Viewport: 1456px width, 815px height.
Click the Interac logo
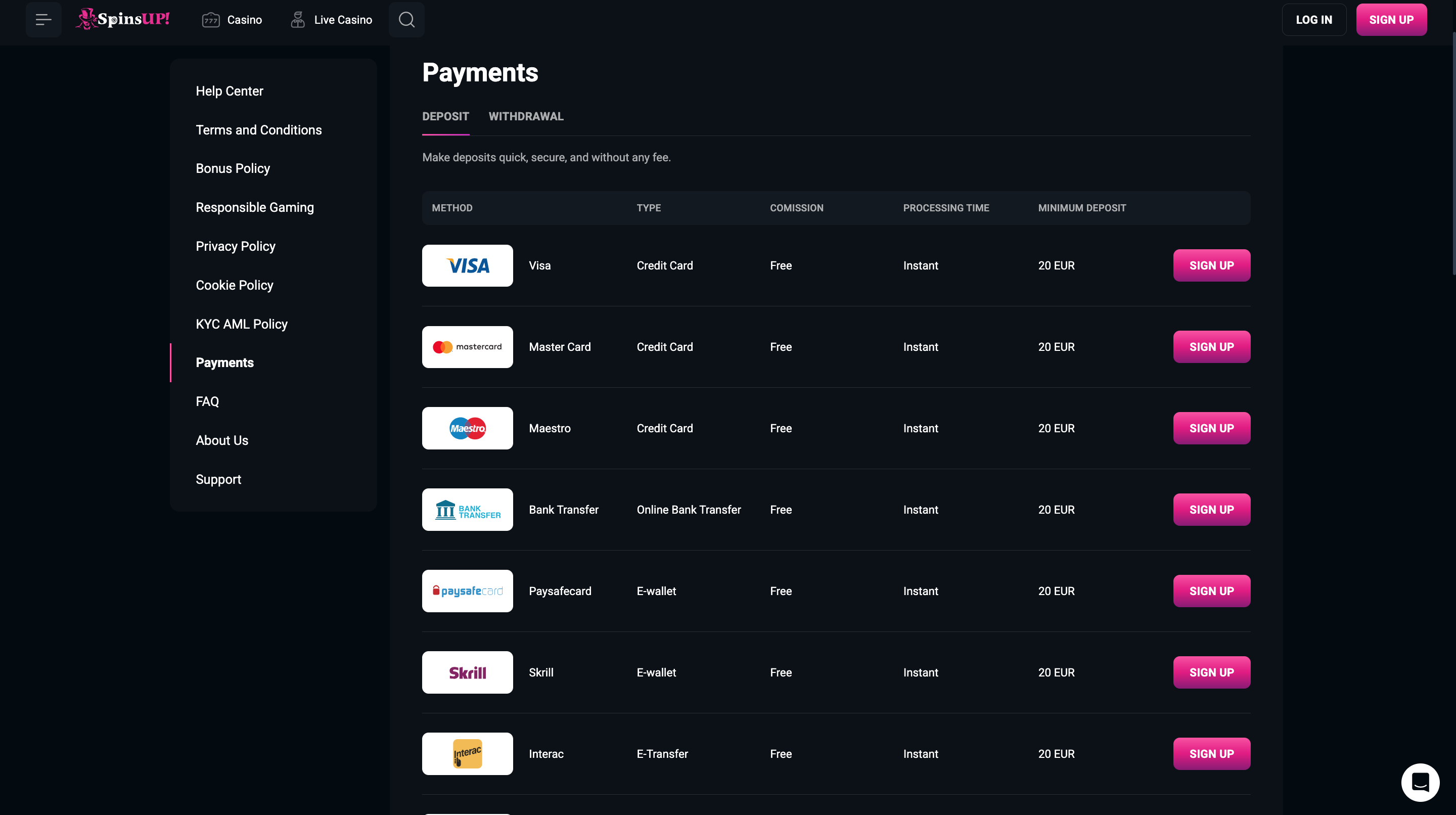[x=468, y=754]
